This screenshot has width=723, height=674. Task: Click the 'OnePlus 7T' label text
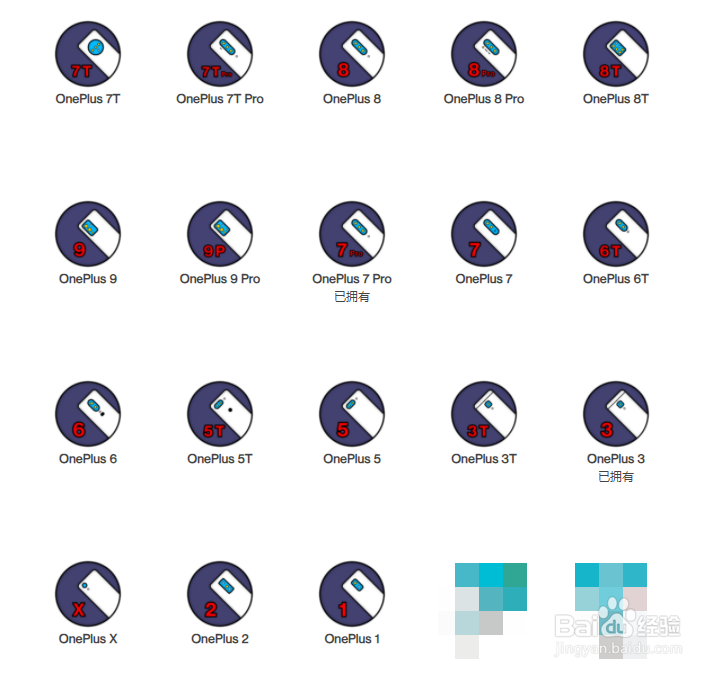88,99
